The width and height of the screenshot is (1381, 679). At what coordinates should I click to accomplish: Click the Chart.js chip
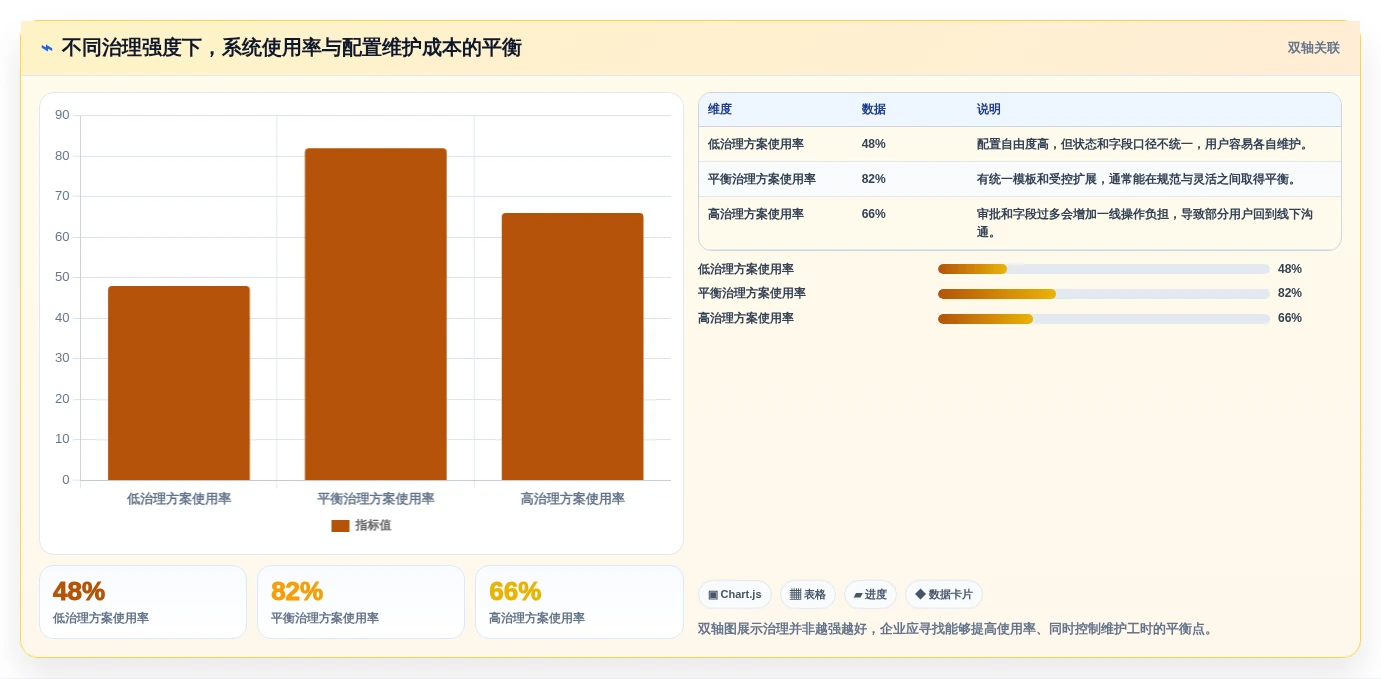coord(735,594)
